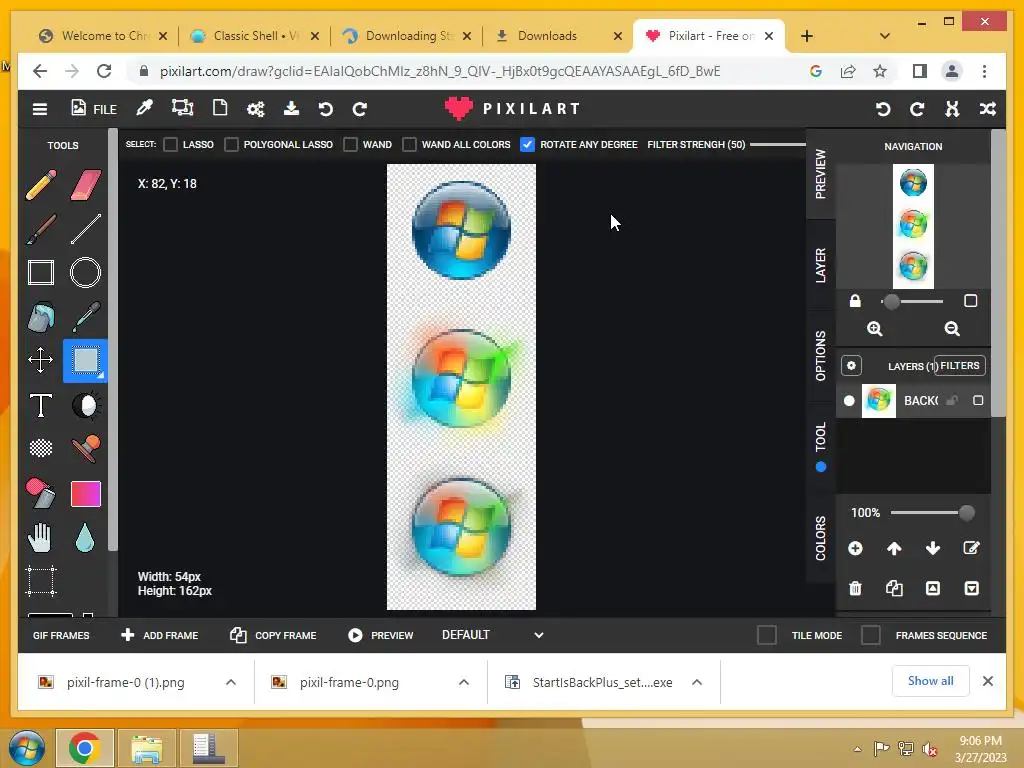Select the Hand pan tool
The width and height of the screenshot is (1024, 768).
pos(40,538)
